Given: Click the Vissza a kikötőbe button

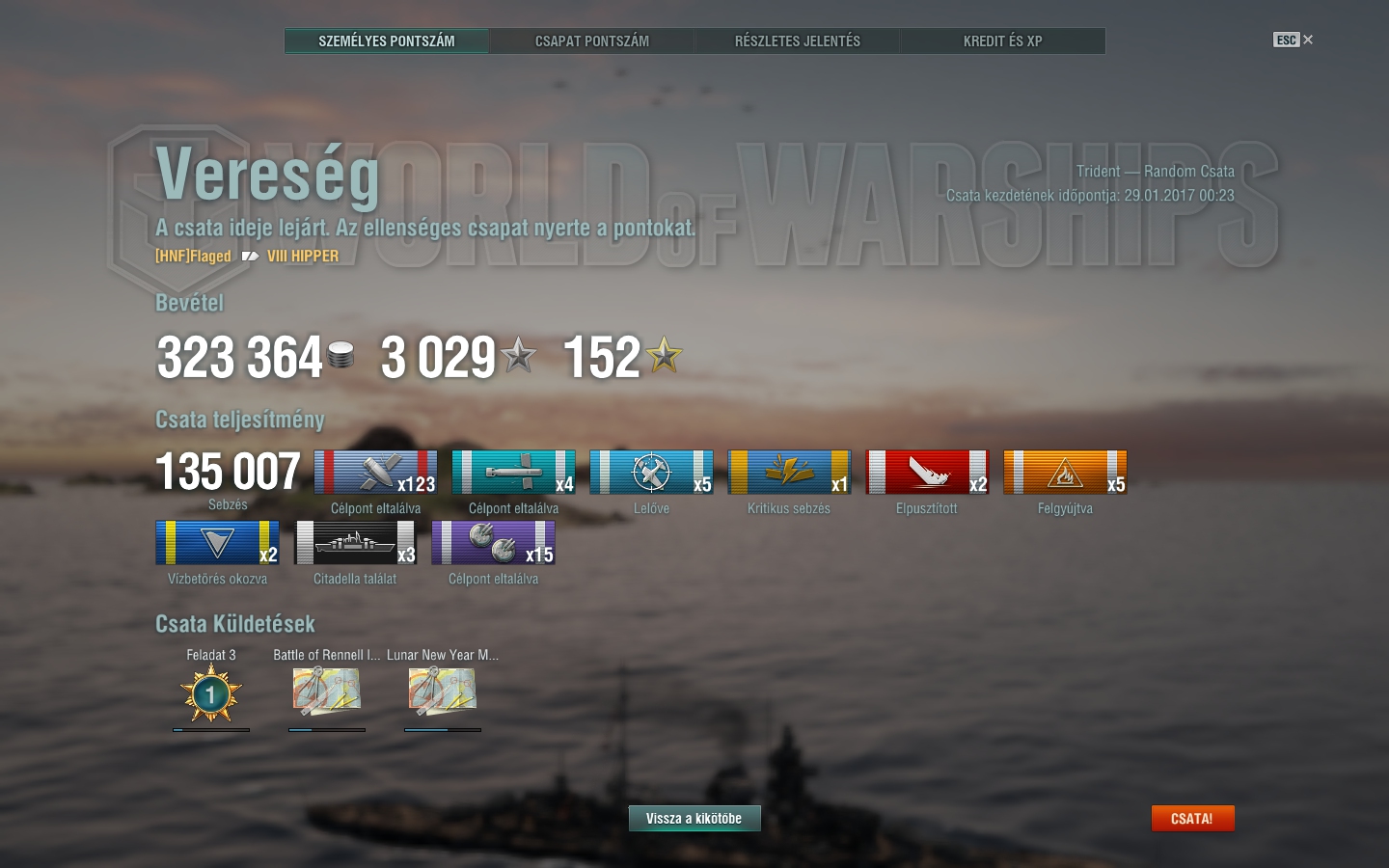Looking at the screenshot, I should tap(694, 818).
